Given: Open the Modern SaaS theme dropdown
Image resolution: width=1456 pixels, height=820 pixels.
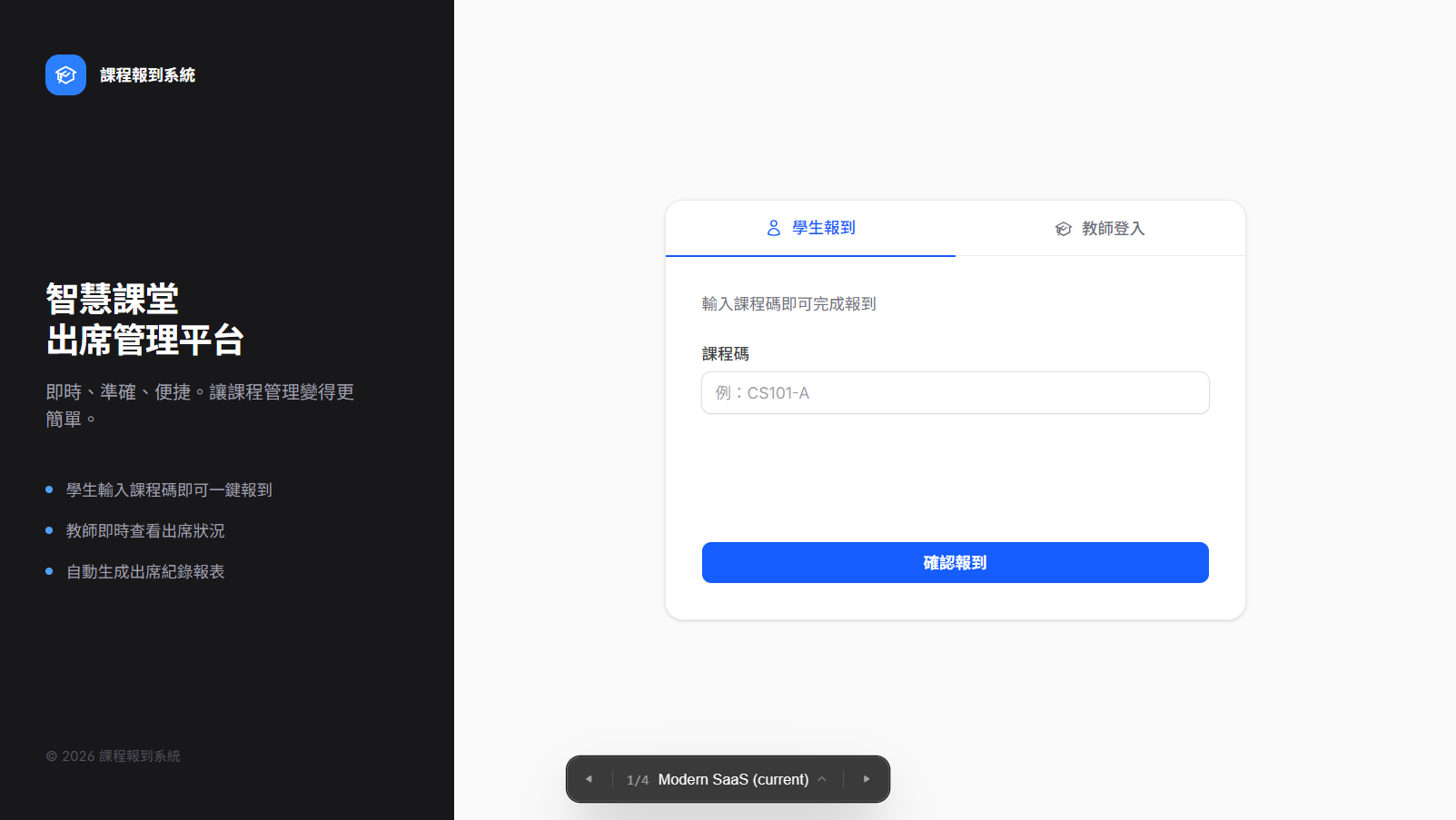Looking at the screenshot, I should (733, 778).
